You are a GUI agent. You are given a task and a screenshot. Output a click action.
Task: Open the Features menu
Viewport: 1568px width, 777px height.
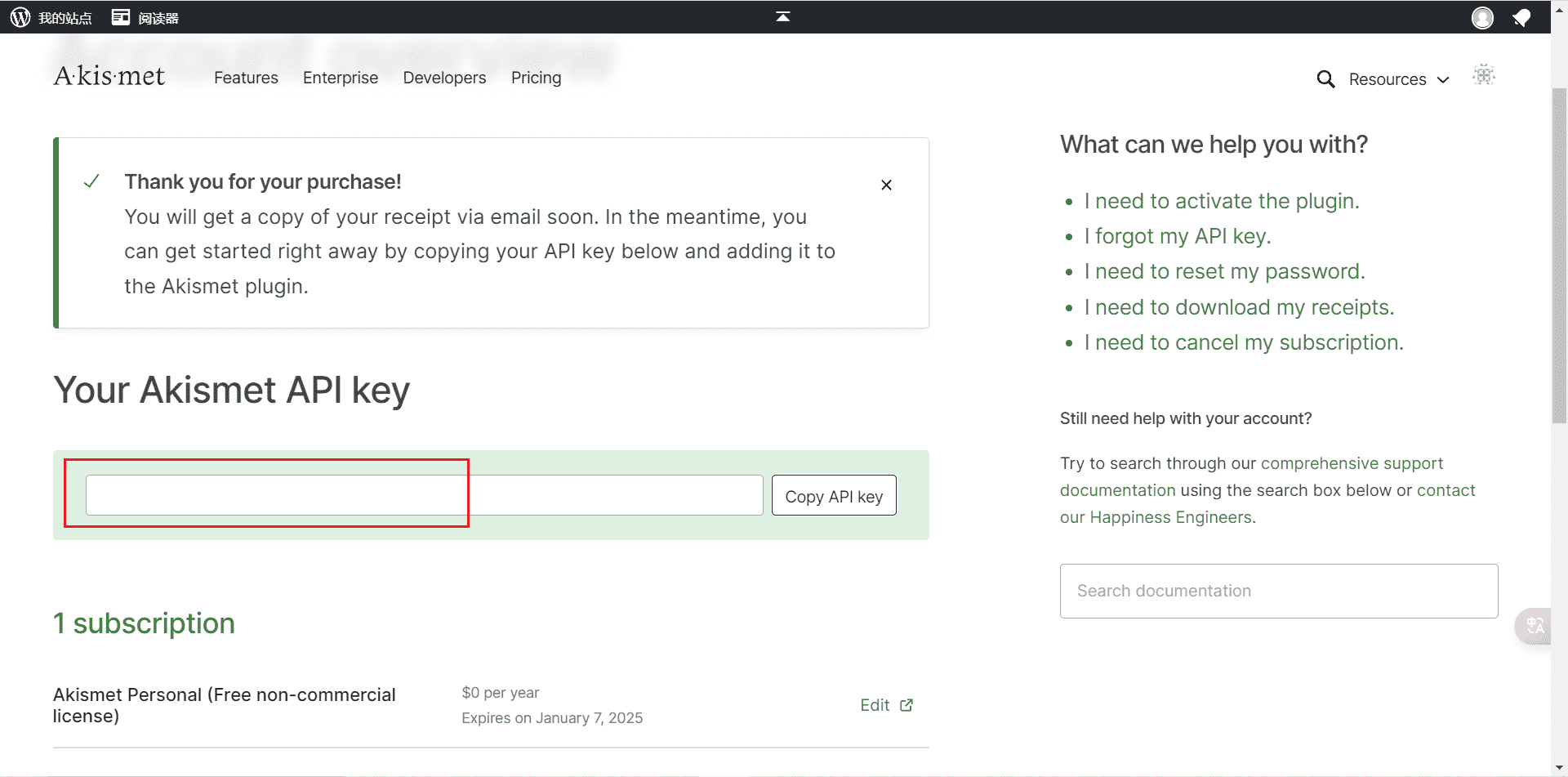tap(246, 78)
